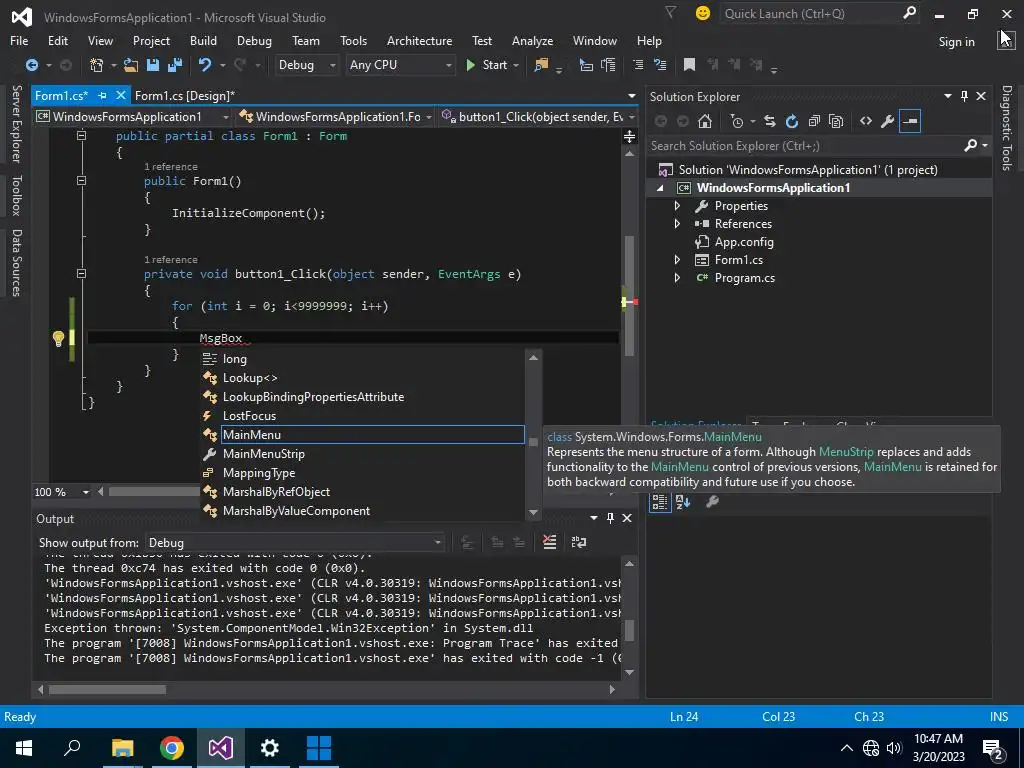Refresh Solution Explorer with blue circular arrow
1024x768 pixels.
(x=792, y=121)
